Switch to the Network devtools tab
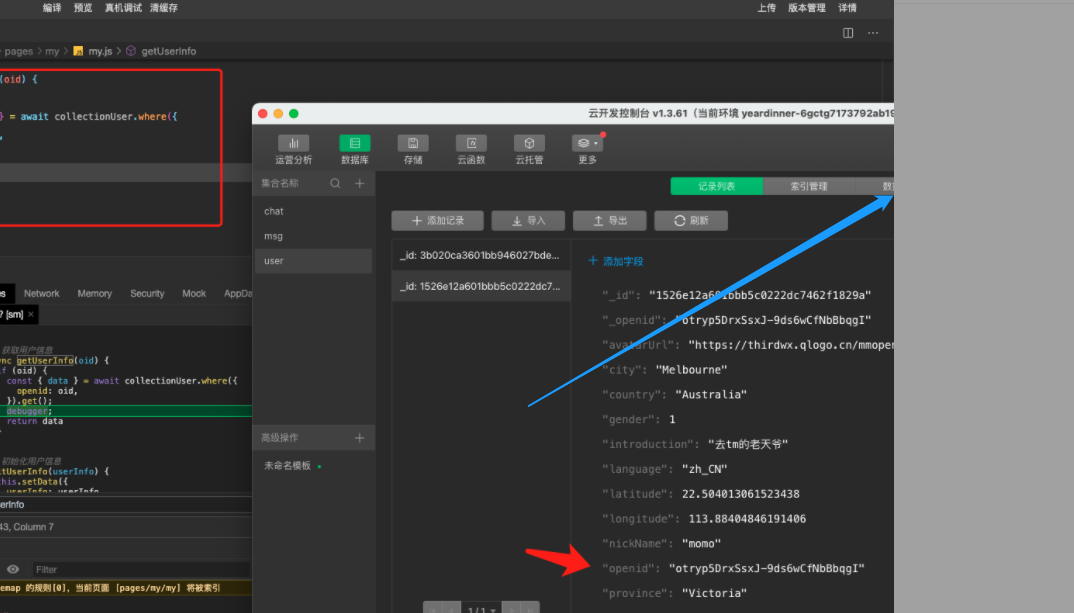 pyautogui.click(x=42, y=293)
